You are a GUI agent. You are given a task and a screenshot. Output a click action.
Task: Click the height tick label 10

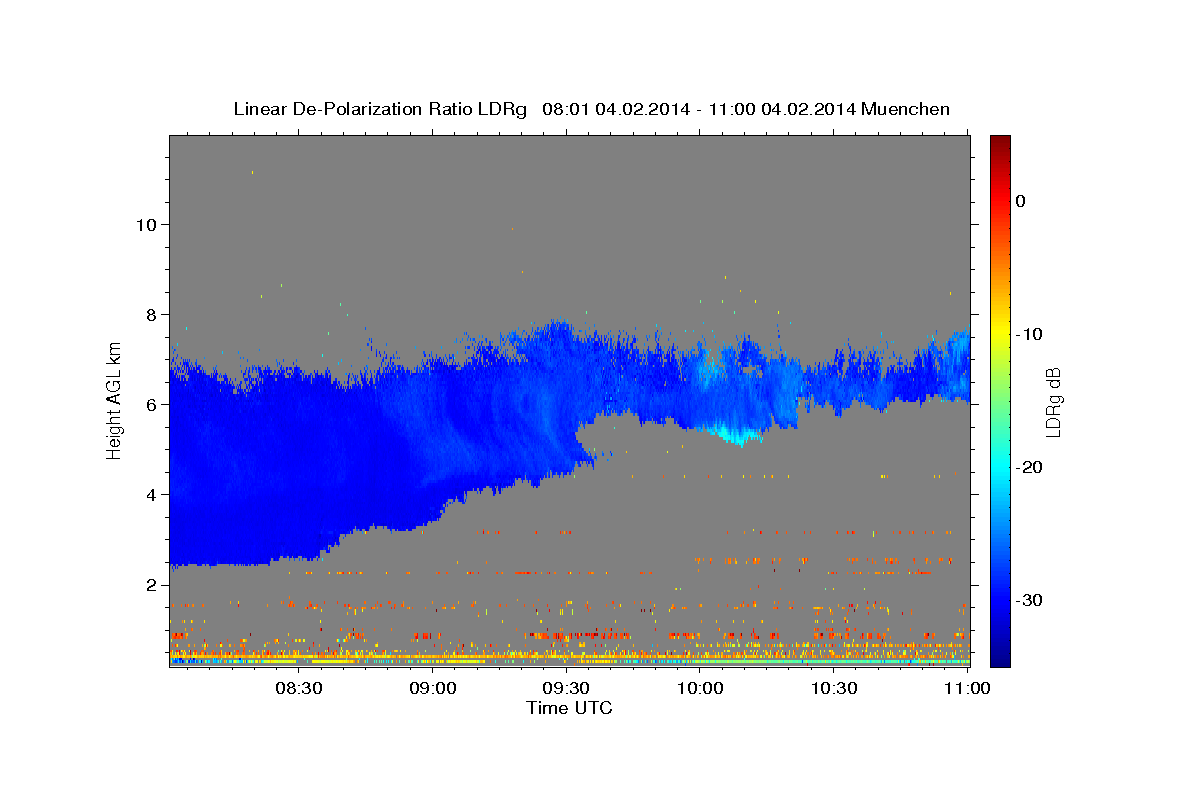[x=146, y=224]
